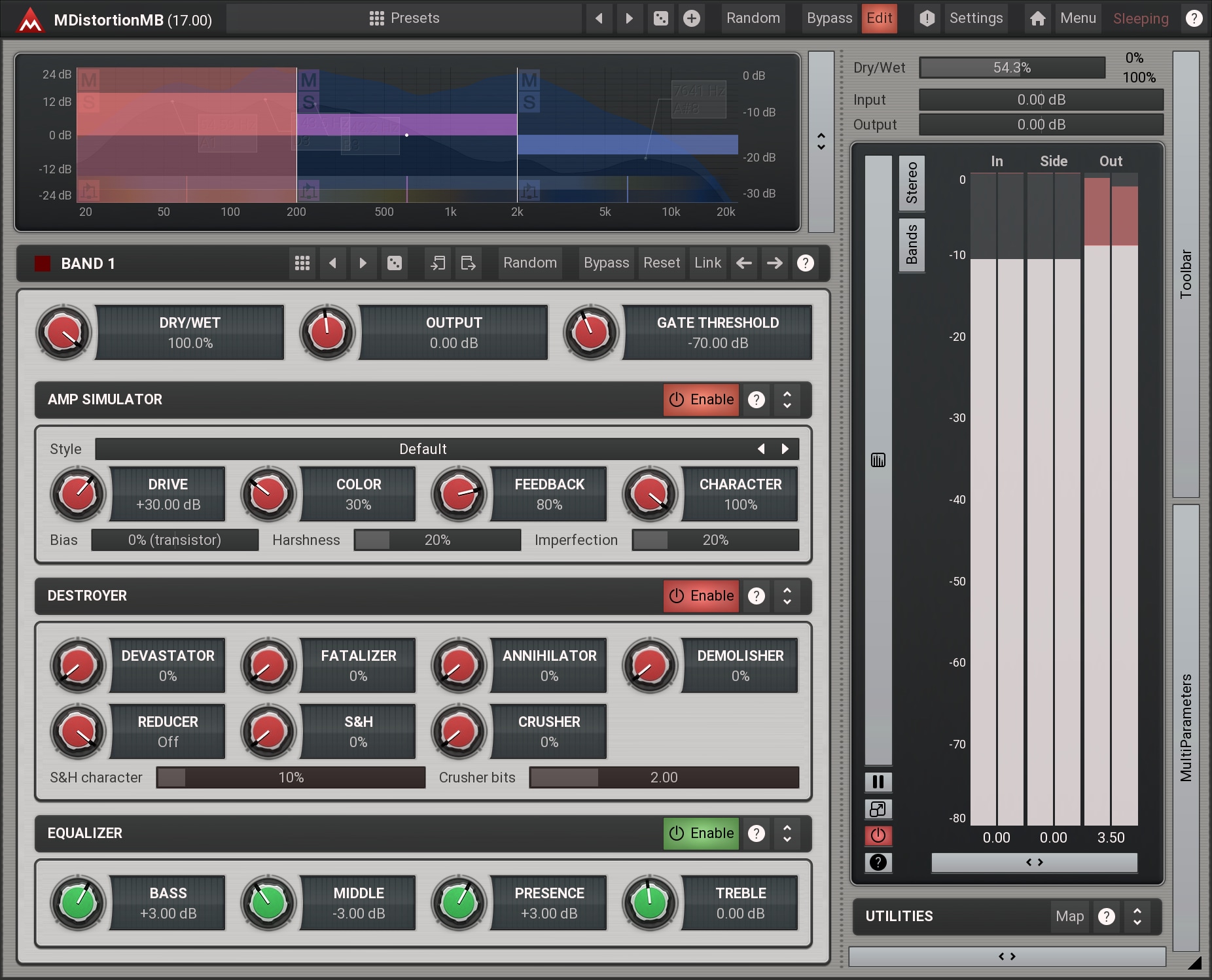Click the Utilities Map button
Image resolution: width=1212 pixels, height=980 pixels.
coord(1069,917)
